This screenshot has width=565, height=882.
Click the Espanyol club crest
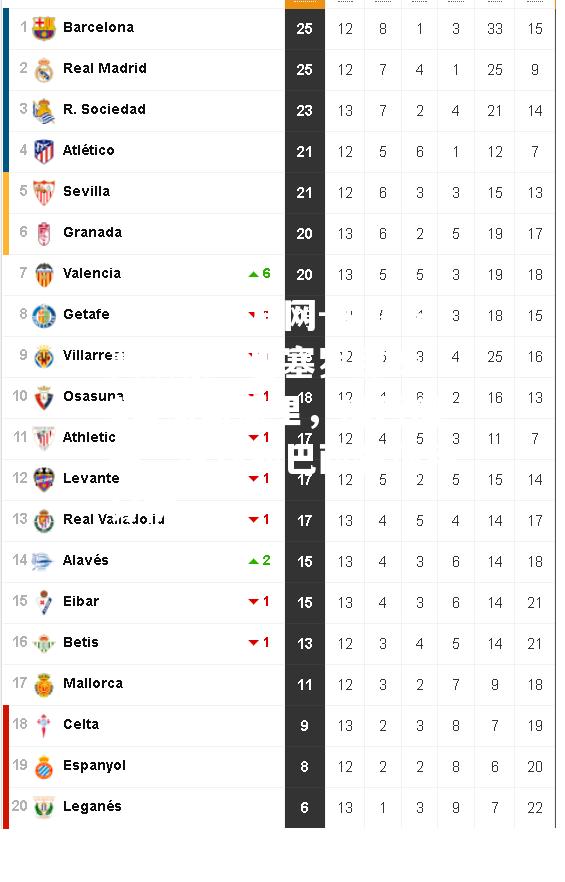pos(44,767)
